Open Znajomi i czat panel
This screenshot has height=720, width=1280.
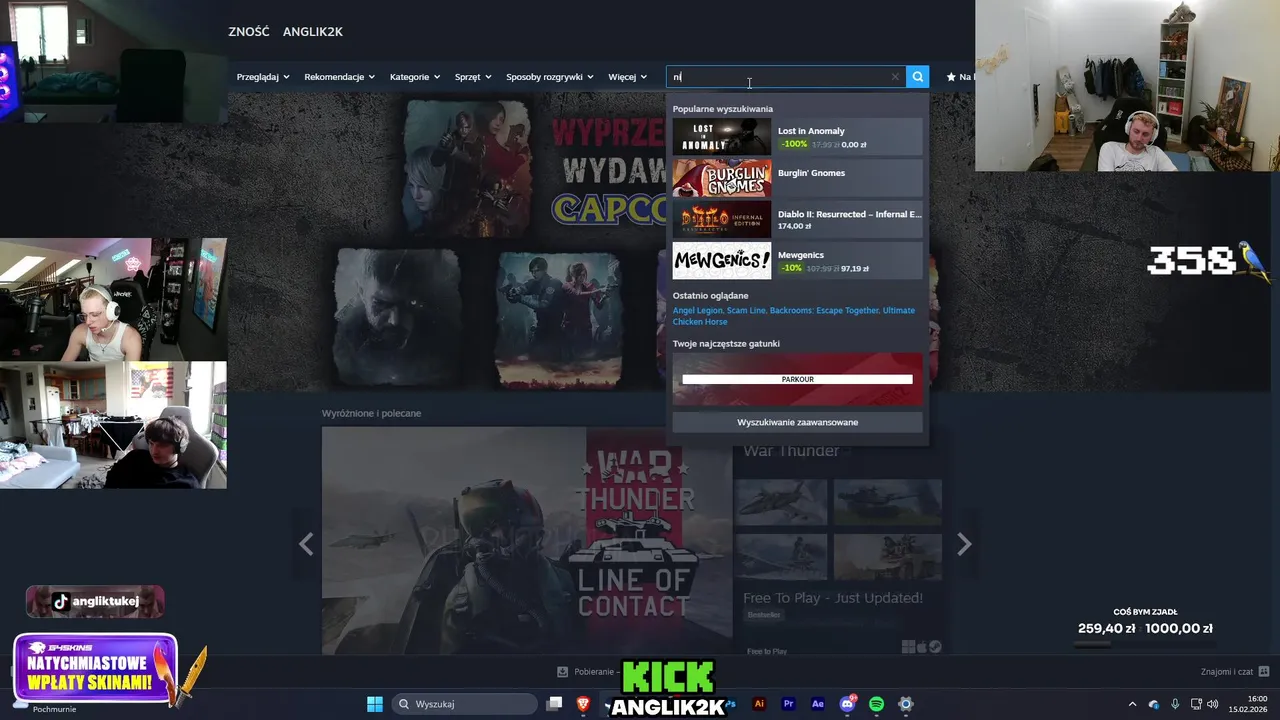coord(1235,672)
